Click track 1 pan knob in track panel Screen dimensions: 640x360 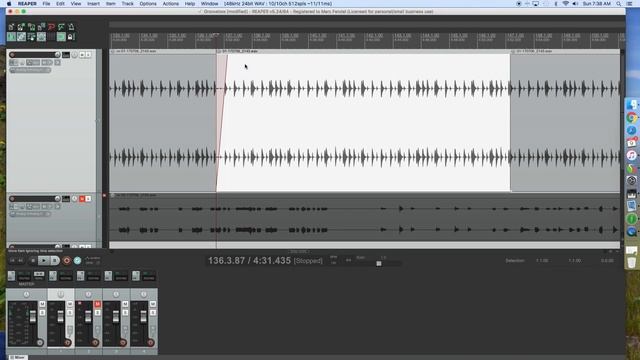[x=74, y=55]
